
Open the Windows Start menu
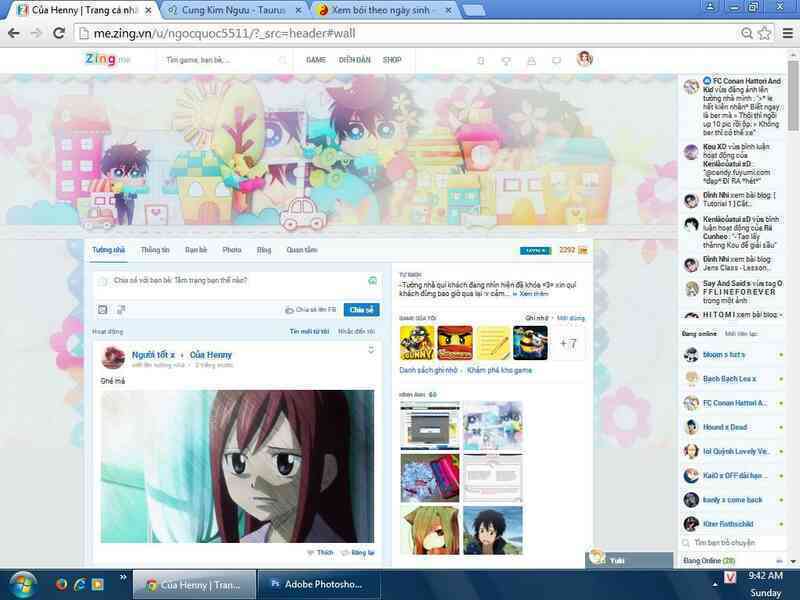pyautogui.click(x=22, y=585)
